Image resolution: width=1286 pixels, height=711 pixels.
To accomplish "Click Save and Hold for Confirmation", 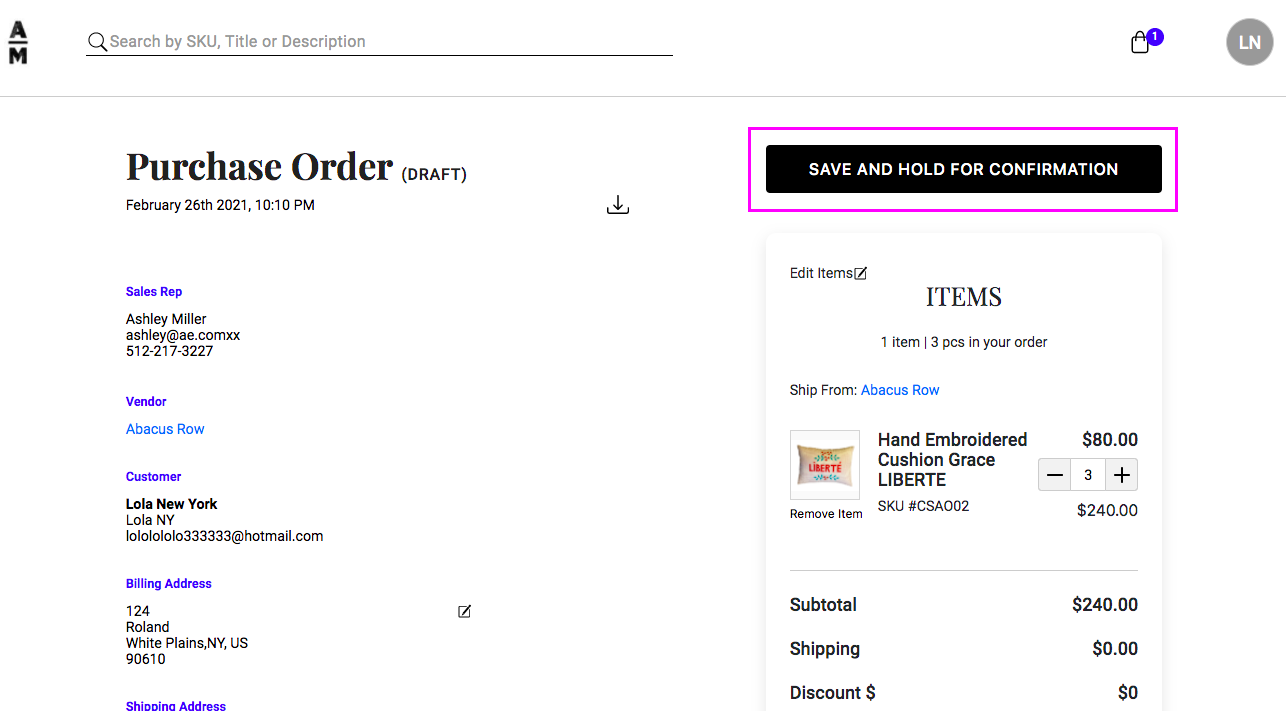I will coord(963,169).
